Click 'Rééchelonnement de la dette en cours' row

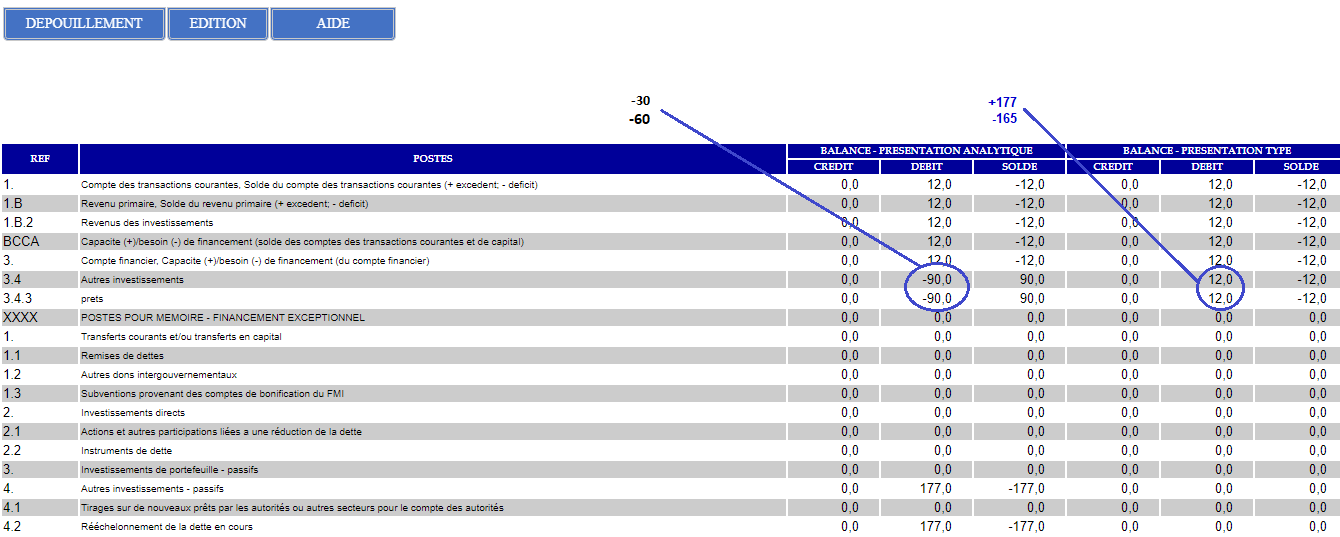coord(166,526)
